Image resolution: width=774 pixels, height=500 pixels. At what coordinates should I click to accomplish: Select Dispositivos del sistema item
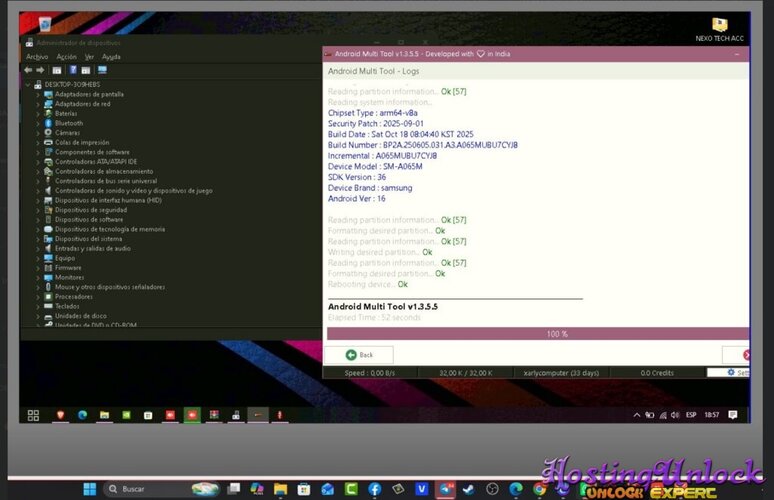coord(88,239)
